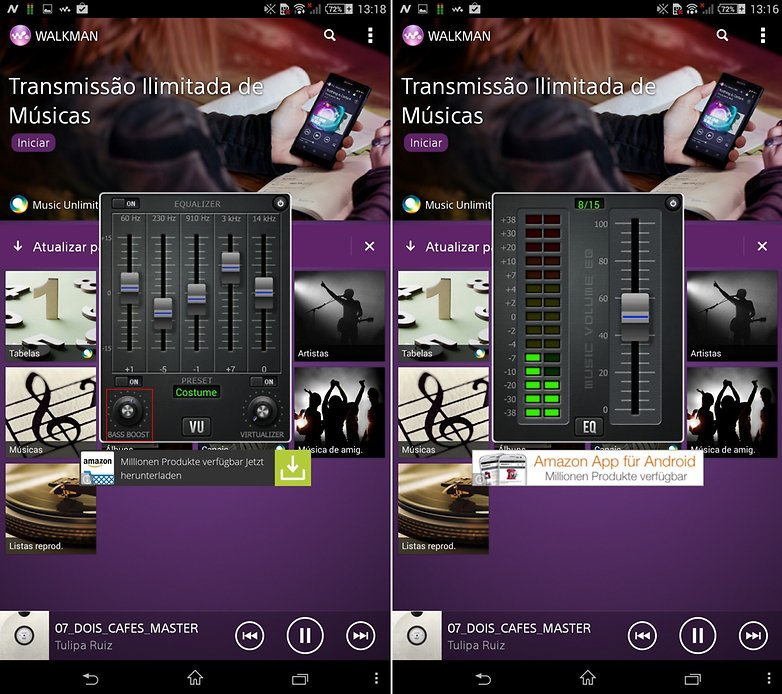
Task: Click the volume widget power icon
Action: 673,203
